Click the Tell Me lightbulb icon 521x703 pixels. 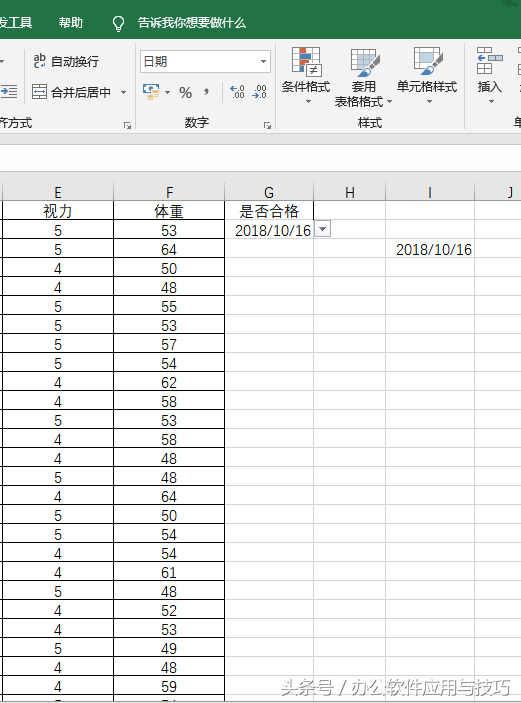[x=118, y=23]
